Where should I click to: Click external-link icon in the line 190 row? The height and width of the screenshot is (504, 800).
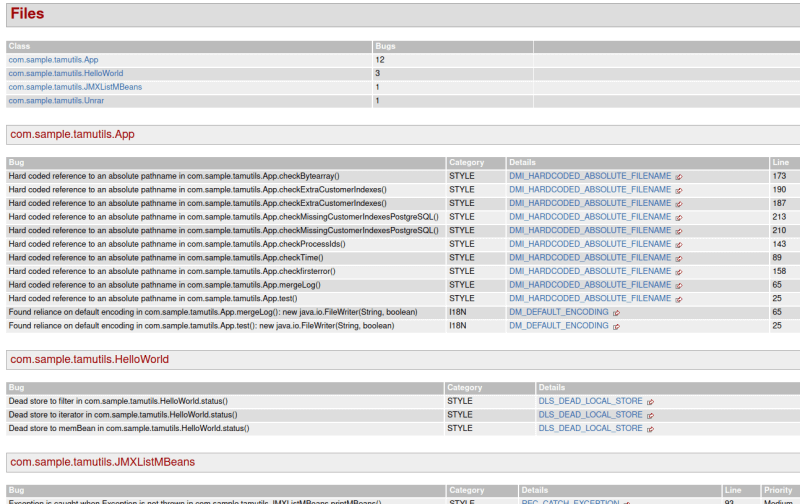click(x=679, y=190)
